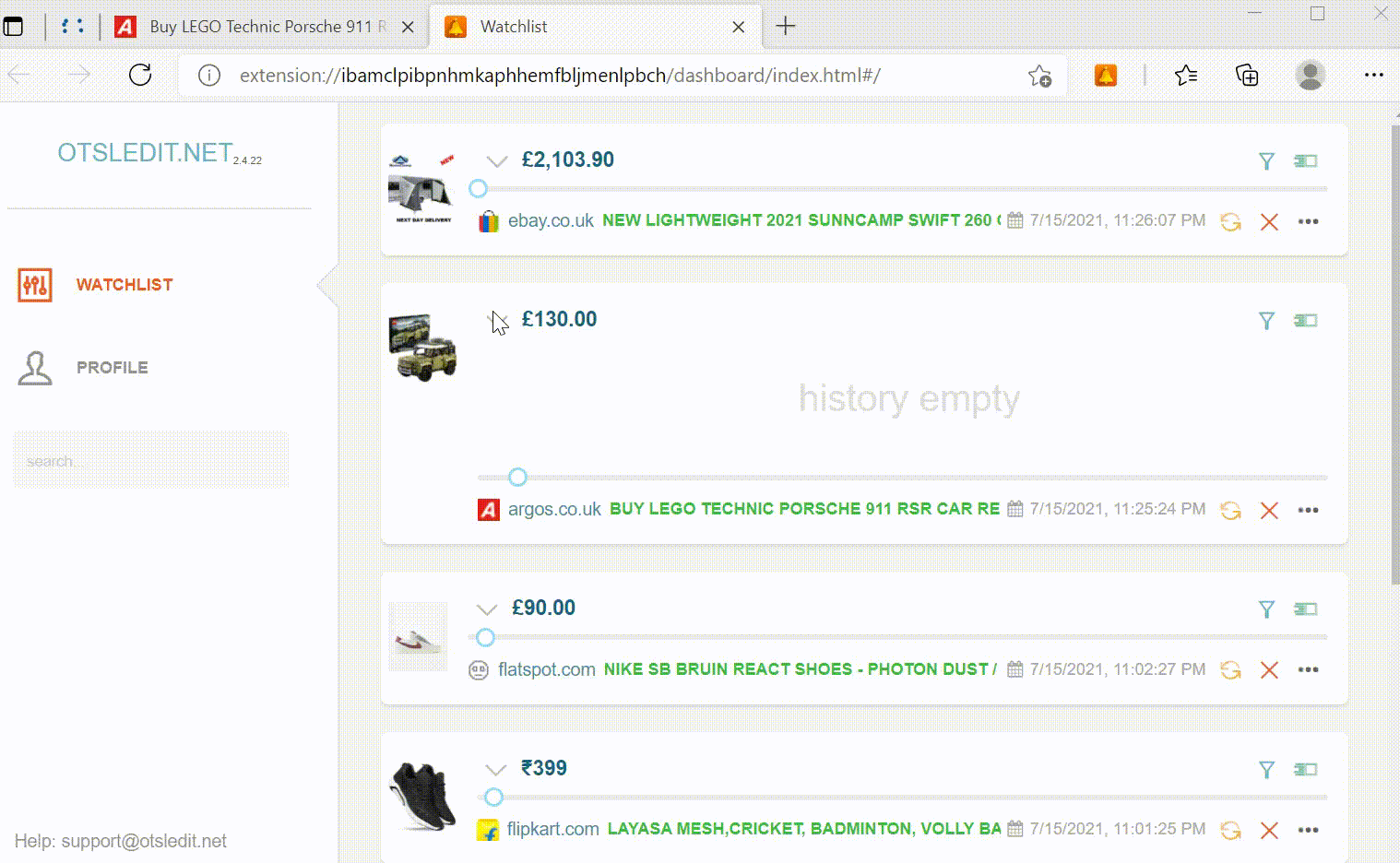1400x863 pixels.
Task: Toggle the switch on the argos.co.uk card
Action: (1305, 321)
